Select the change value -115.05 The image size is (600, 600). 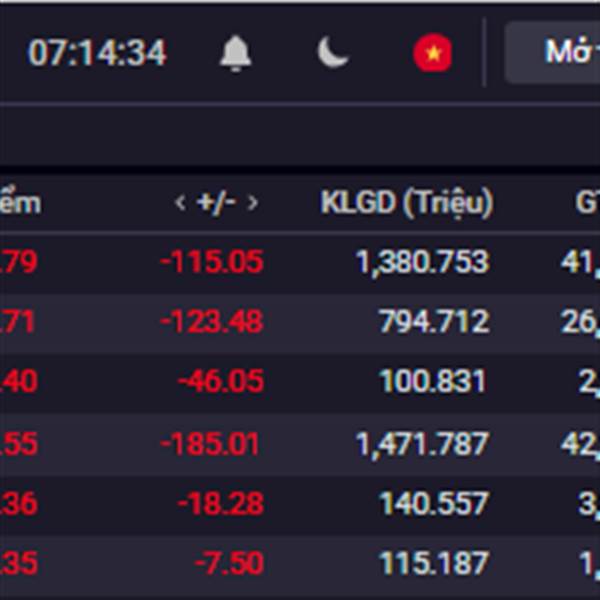point(212,262)
